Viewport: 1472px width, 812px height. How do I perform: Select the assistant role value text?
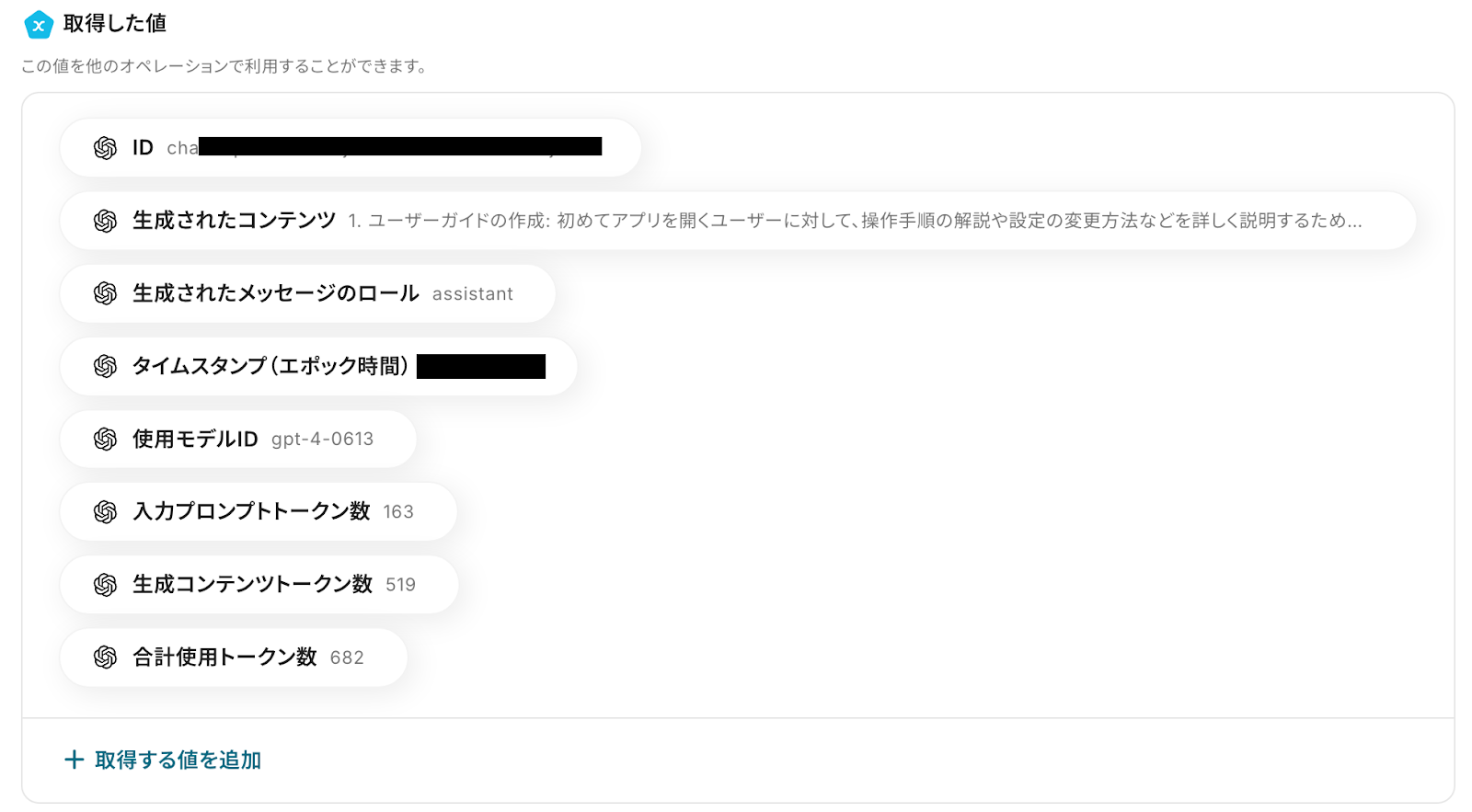[x=472, y=294]
